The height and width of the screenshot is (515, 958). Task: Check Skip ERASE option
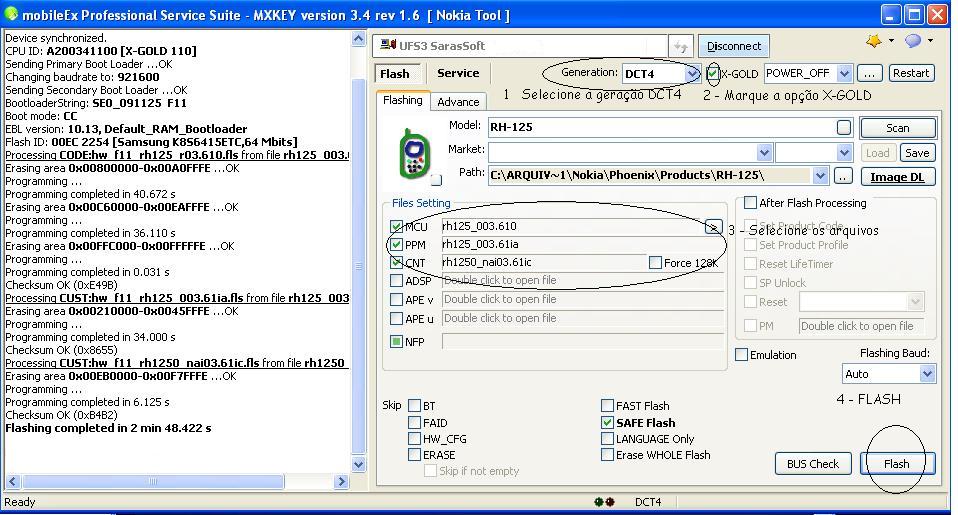(415, 455)
